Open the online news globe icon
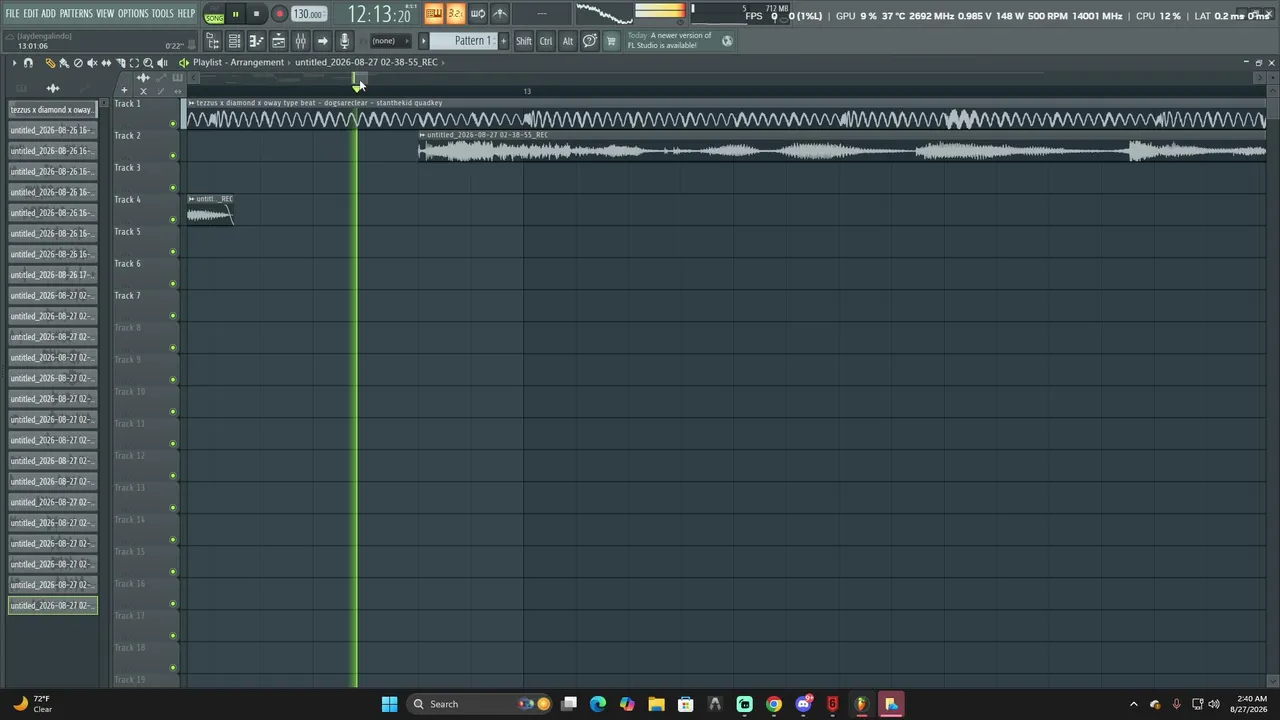 click(727, 41)
